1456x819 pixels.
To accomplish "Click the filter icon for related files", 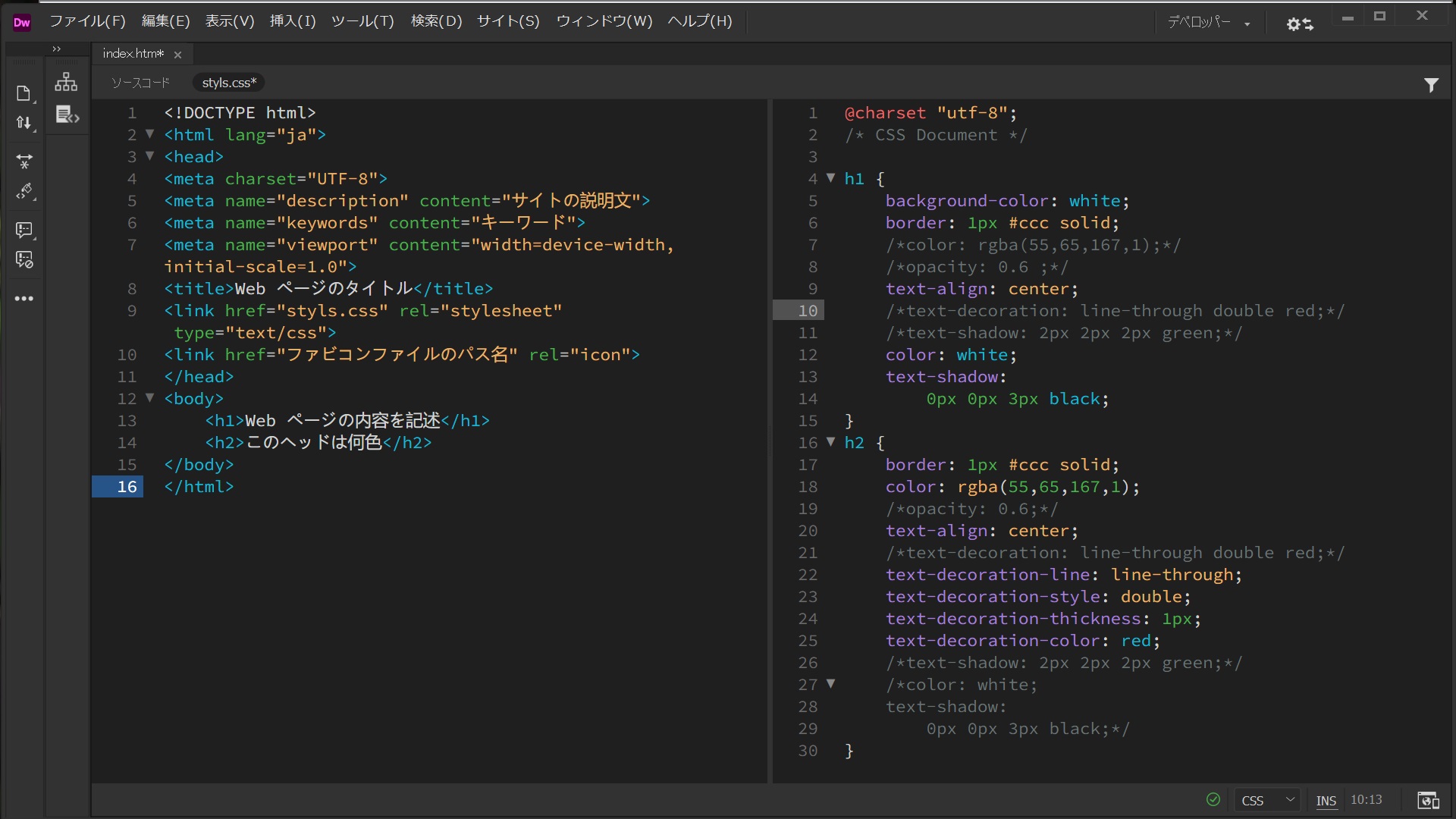I will tap(1431, 85).
